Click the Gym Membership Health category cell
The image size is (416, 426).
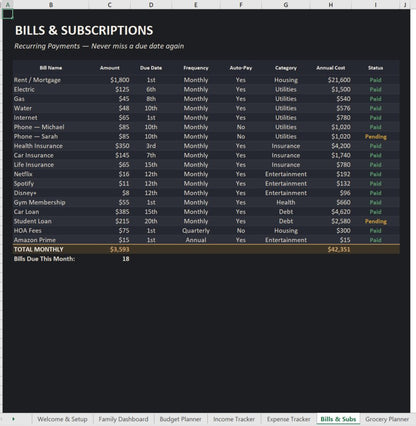[x=286, y=202]
